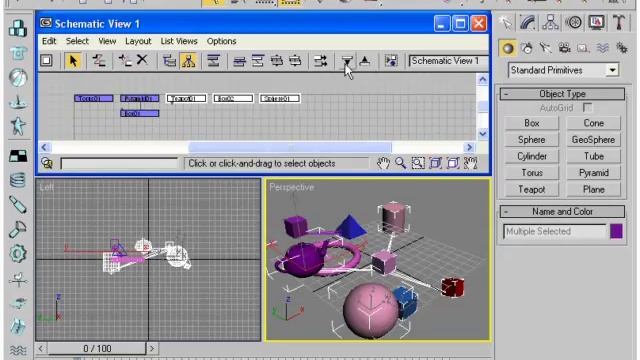Viewport: 640px width, 360px height.
Task: Open the Layout menu
Action: (138, 41)
